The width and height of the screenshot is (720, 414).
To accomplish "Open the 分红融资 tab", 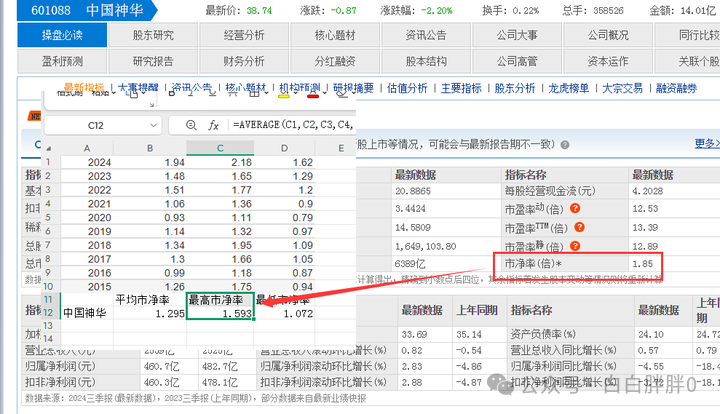I will tap(335, 61).
